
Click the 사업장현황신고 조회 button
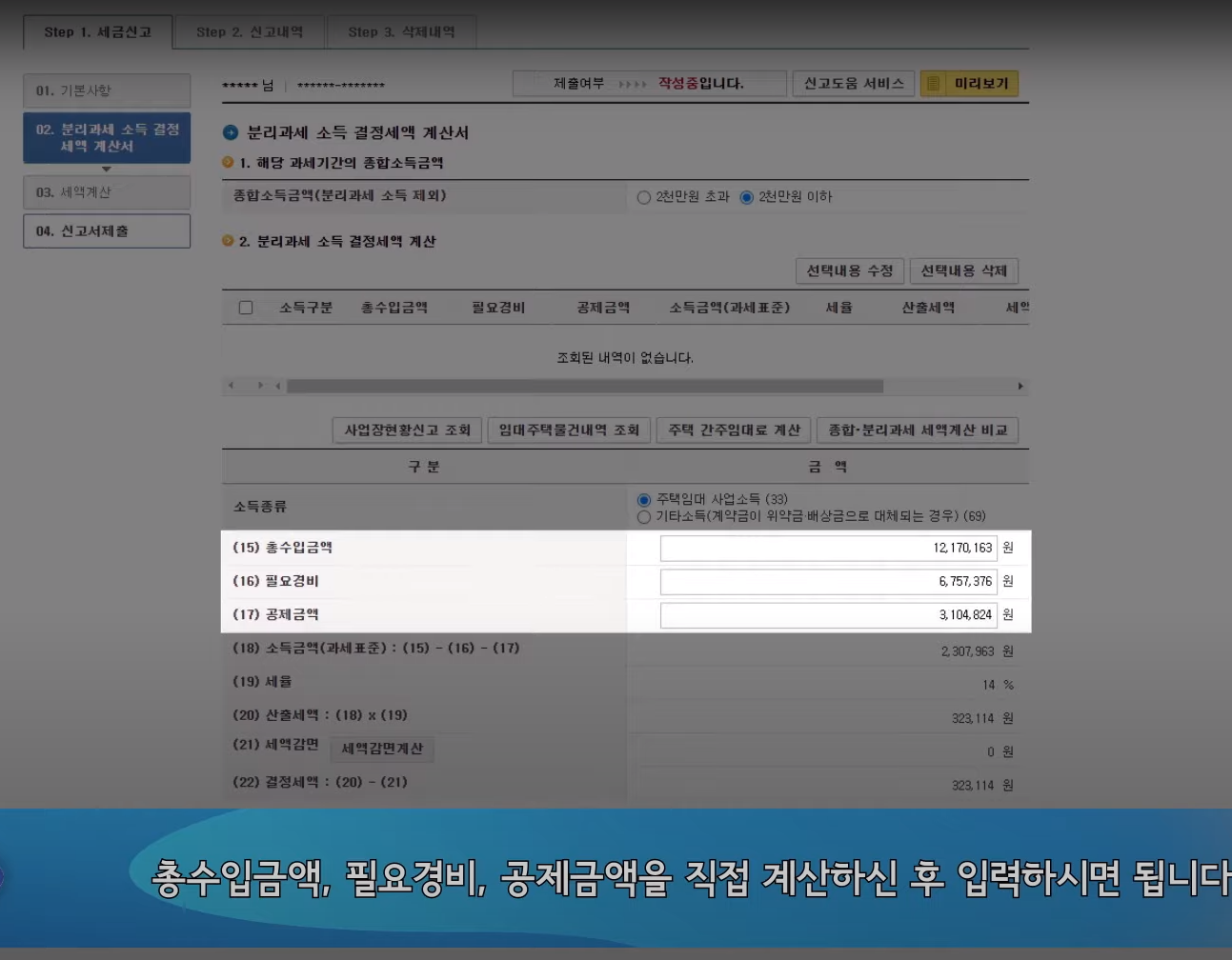coord(408,430)
